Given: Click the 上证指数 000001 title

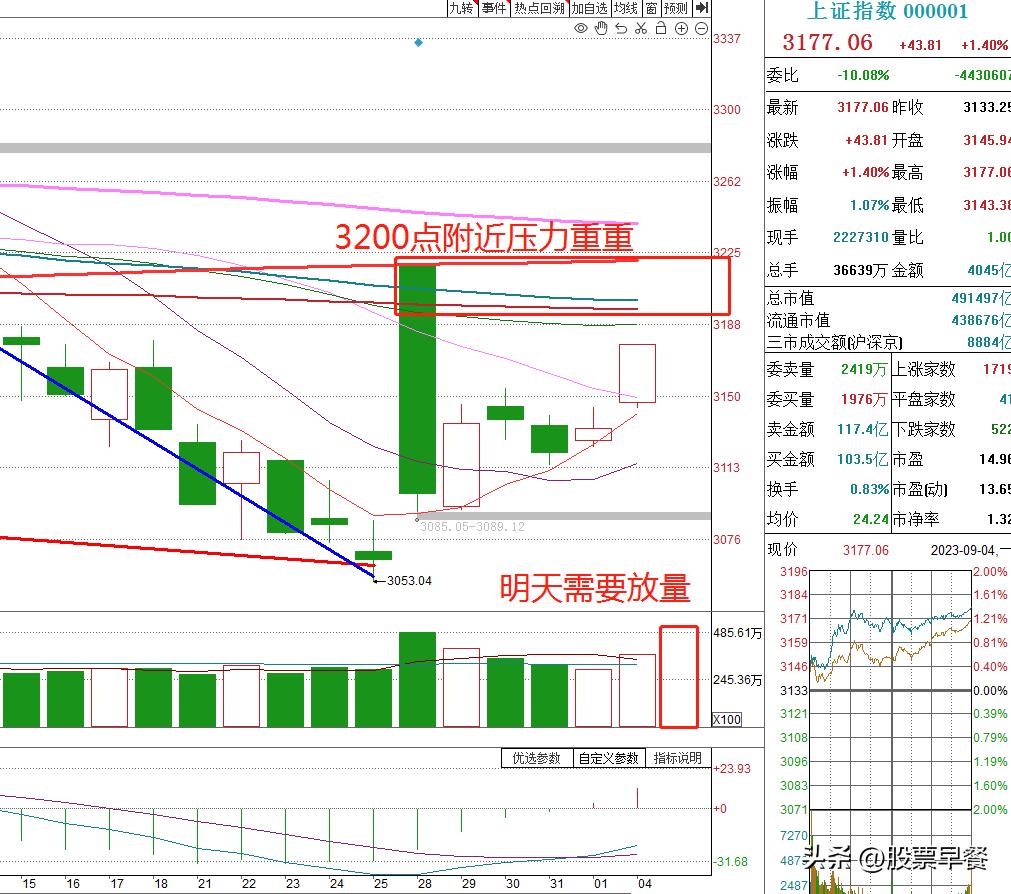Looking at the screenshot, I should tap(887, 11).
